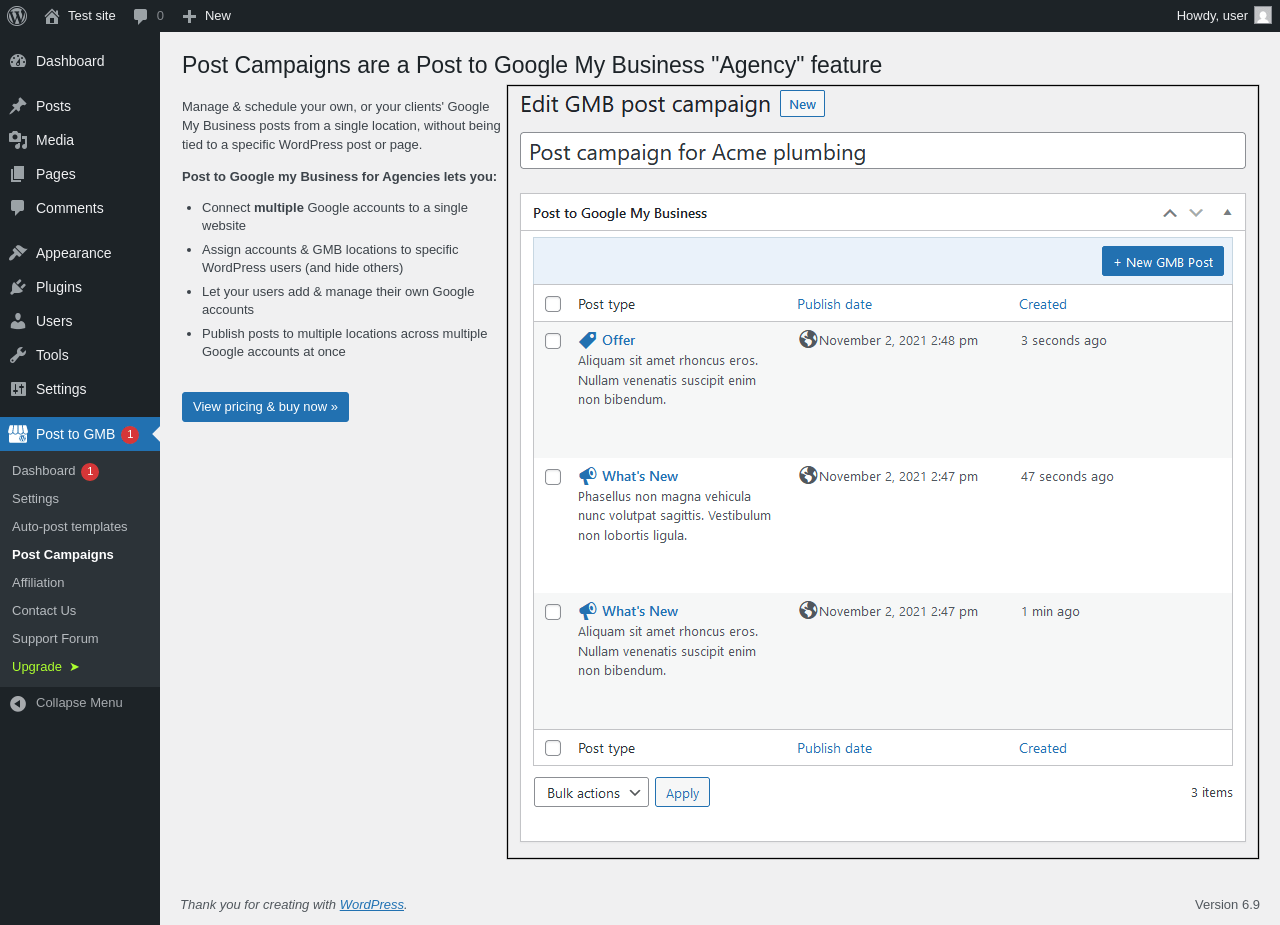Image resolution: width=1280 pixels, height=925 pixels.
Task: Click the campaign title input field
Action: coord(882,152)
